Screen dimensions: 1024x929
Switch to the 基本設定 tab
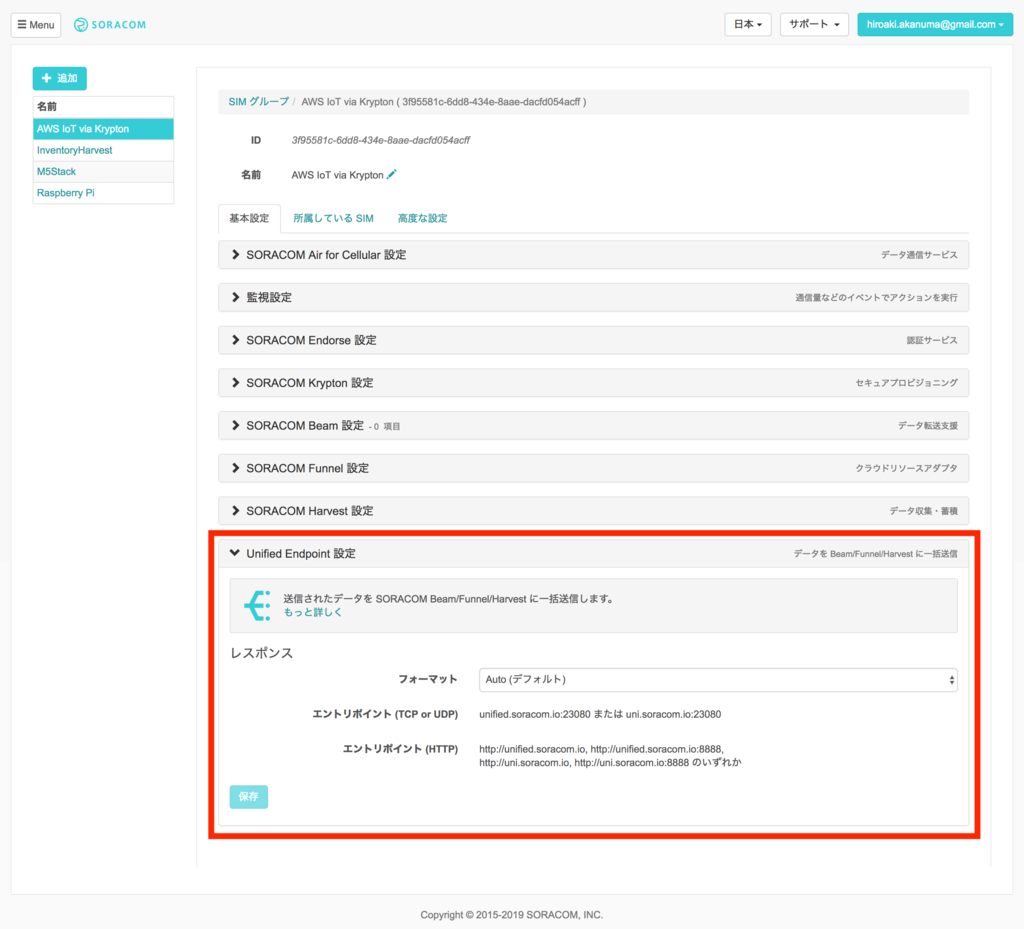(x=249, y=218)
